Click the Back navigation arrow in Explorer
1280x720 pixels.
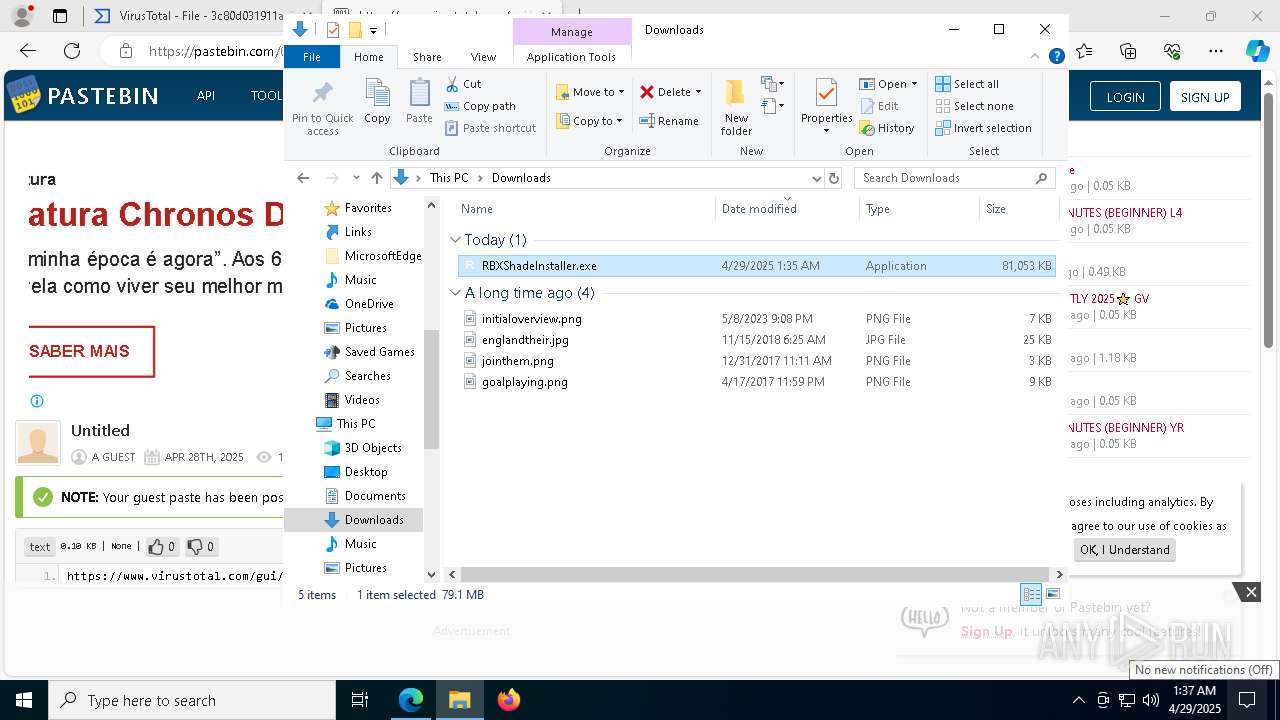coord(304,178)
